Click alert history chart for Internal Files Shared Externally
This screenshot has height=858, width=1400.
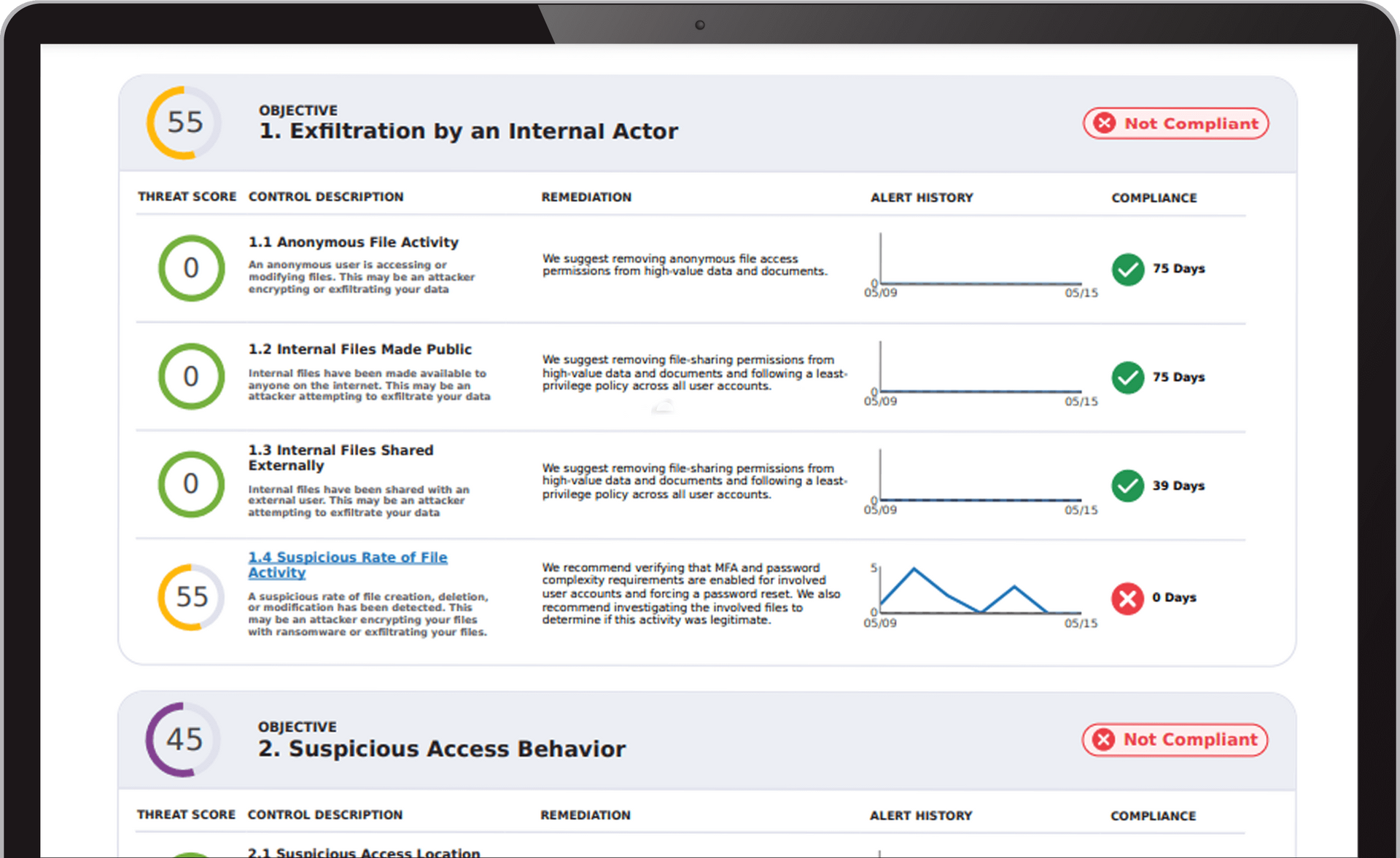(981, 483)
